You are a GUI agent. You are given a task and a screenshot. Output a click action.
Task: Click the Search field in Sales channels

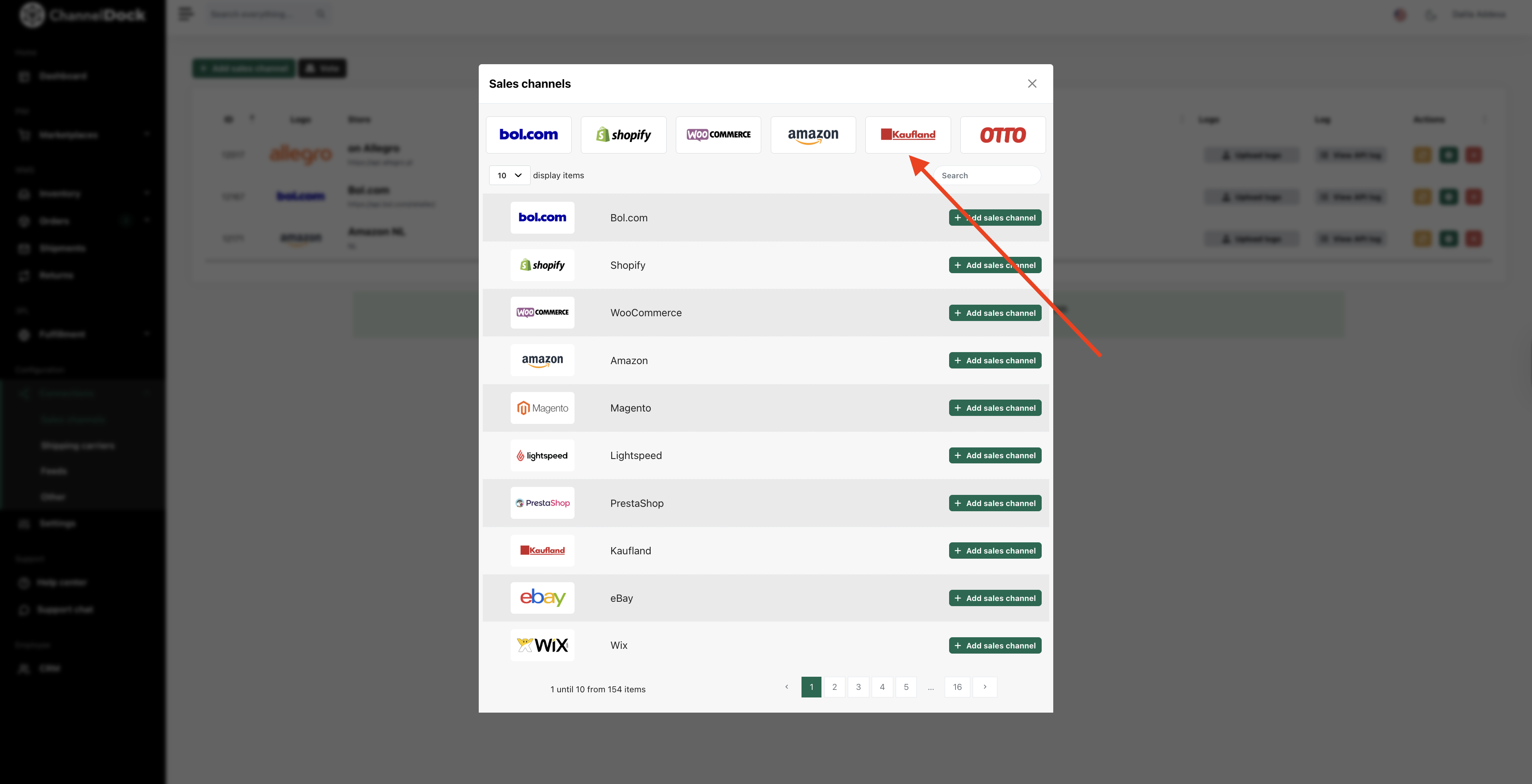pyautogui.click(x=987, y=175)
